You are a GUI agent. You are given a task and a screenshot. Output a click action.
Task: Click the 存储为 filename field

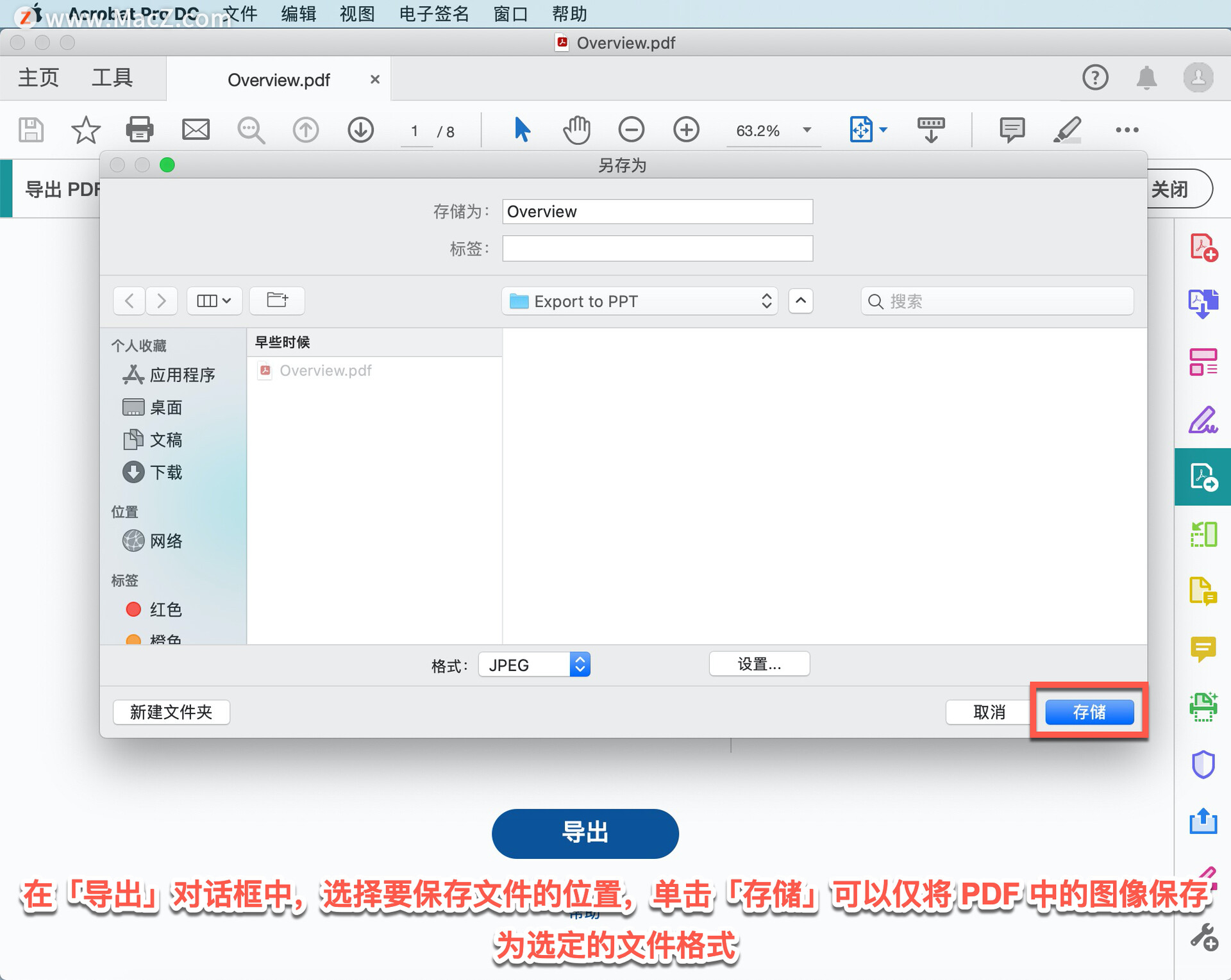(657, 212)
